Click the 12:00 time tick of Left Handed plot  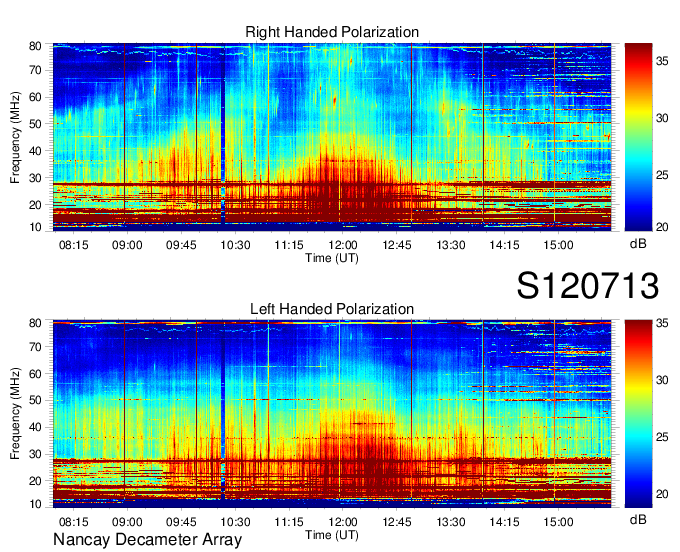click(x=343, y=522)
